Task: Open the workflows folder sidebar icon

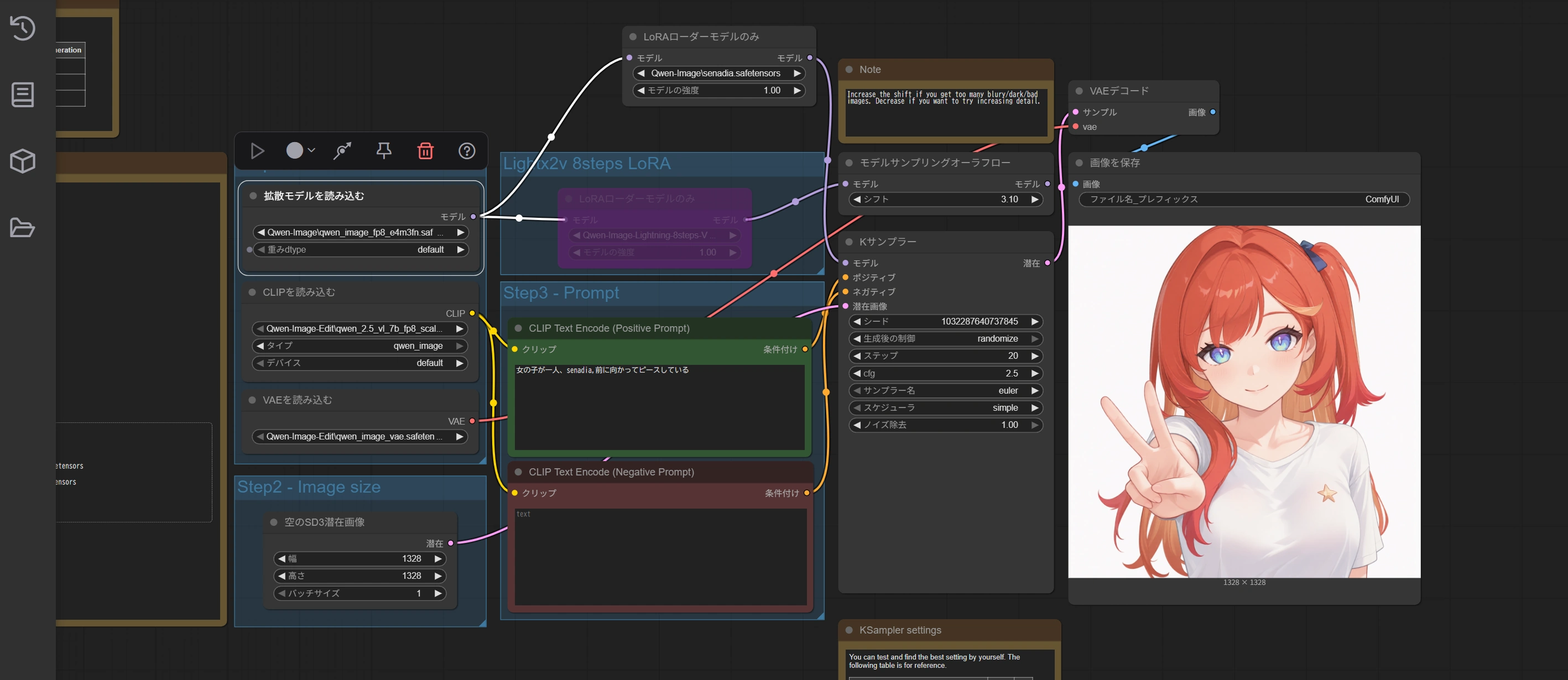Action: tap(23, 227)
